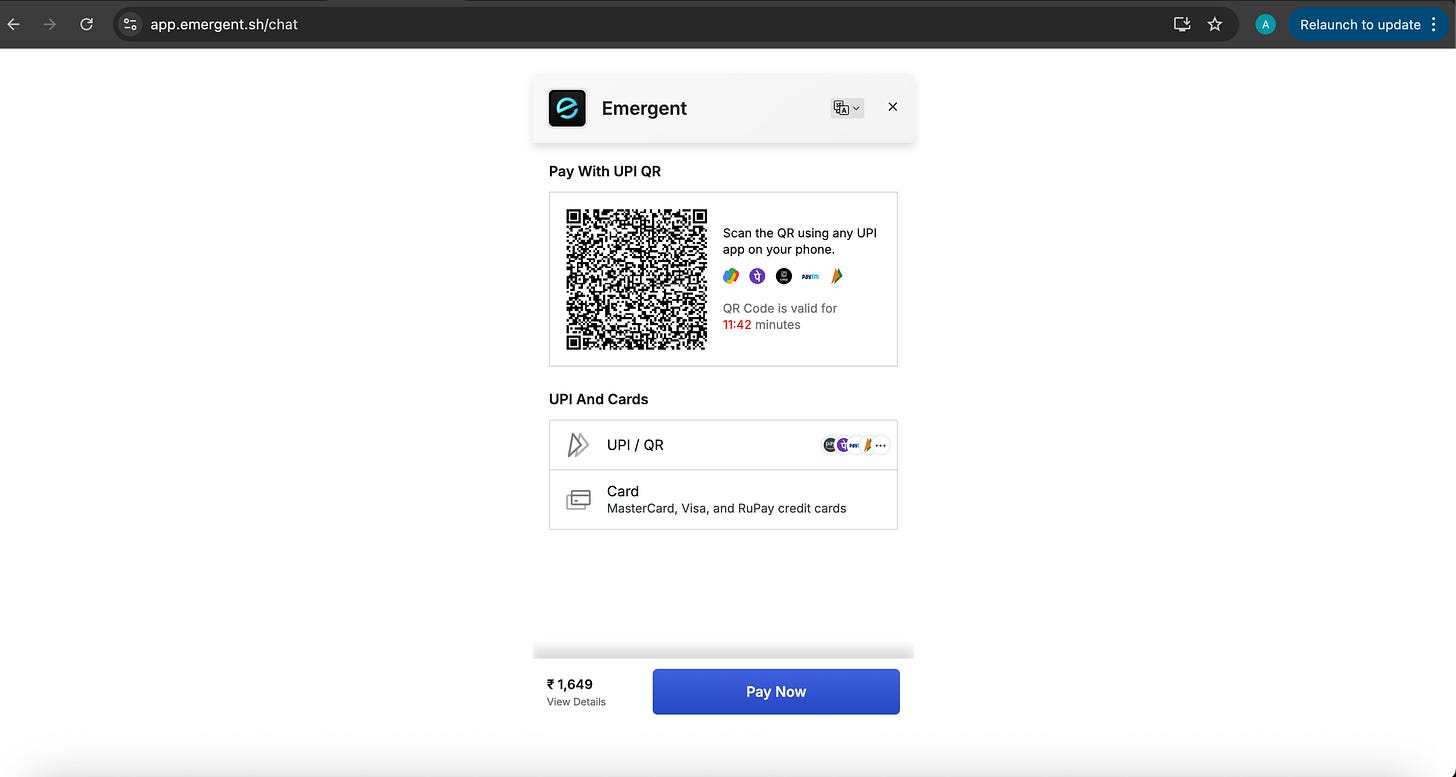Click Relaunch to update button

tap(1360, 24)
